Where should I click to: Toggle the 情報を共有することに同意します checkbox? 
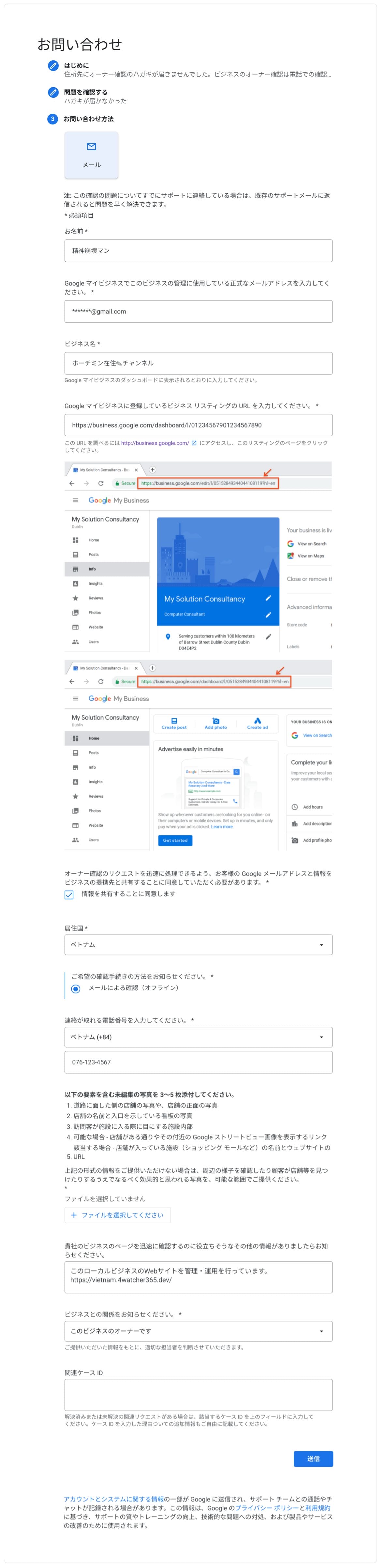tap(69, 895)
